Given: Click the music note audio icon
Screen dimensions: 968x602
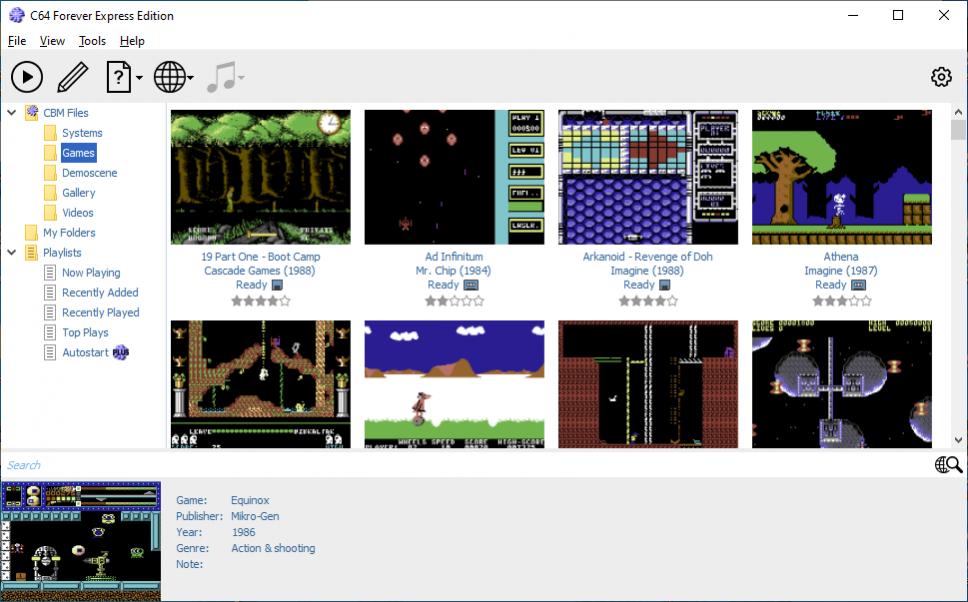Looking at the screenshot, I should (222, 76).
